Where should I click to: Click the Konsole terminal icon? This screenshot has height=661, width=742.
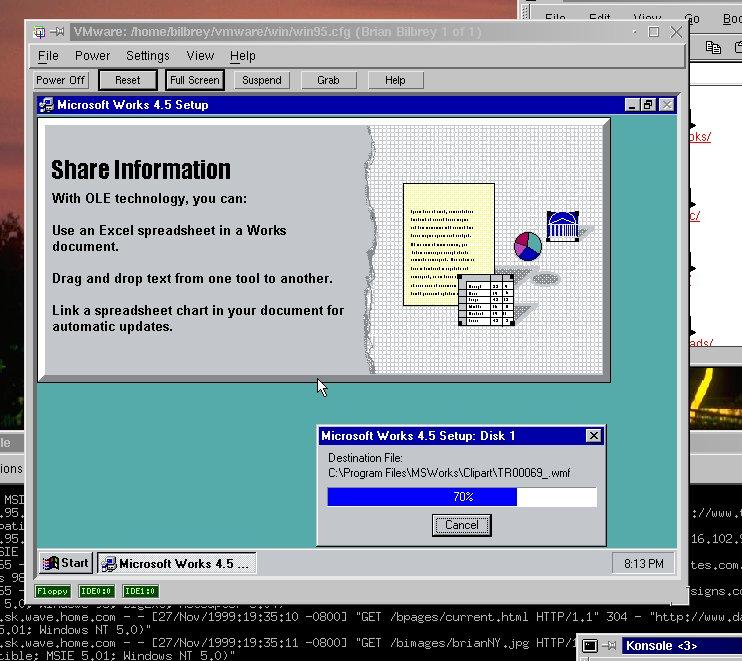(591, 647)
